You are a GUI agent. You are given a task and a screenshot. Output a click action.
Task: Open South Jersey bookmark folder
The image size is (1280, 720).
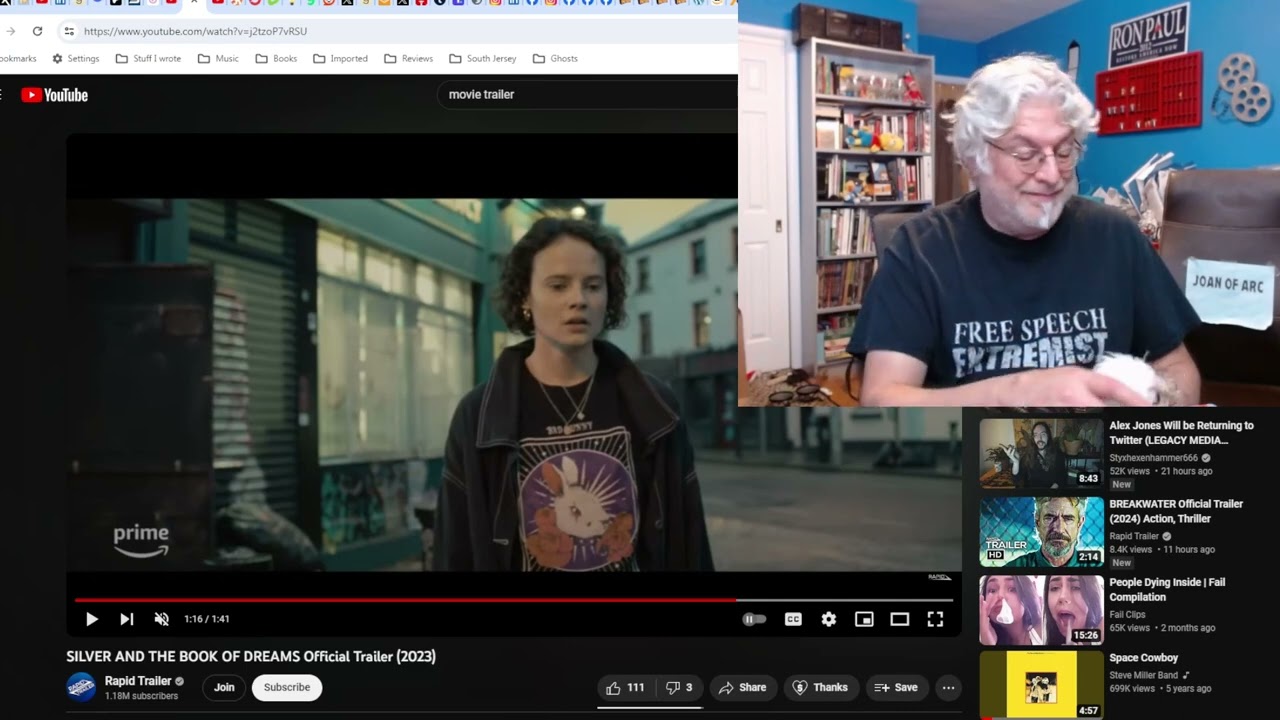(482, 58)
